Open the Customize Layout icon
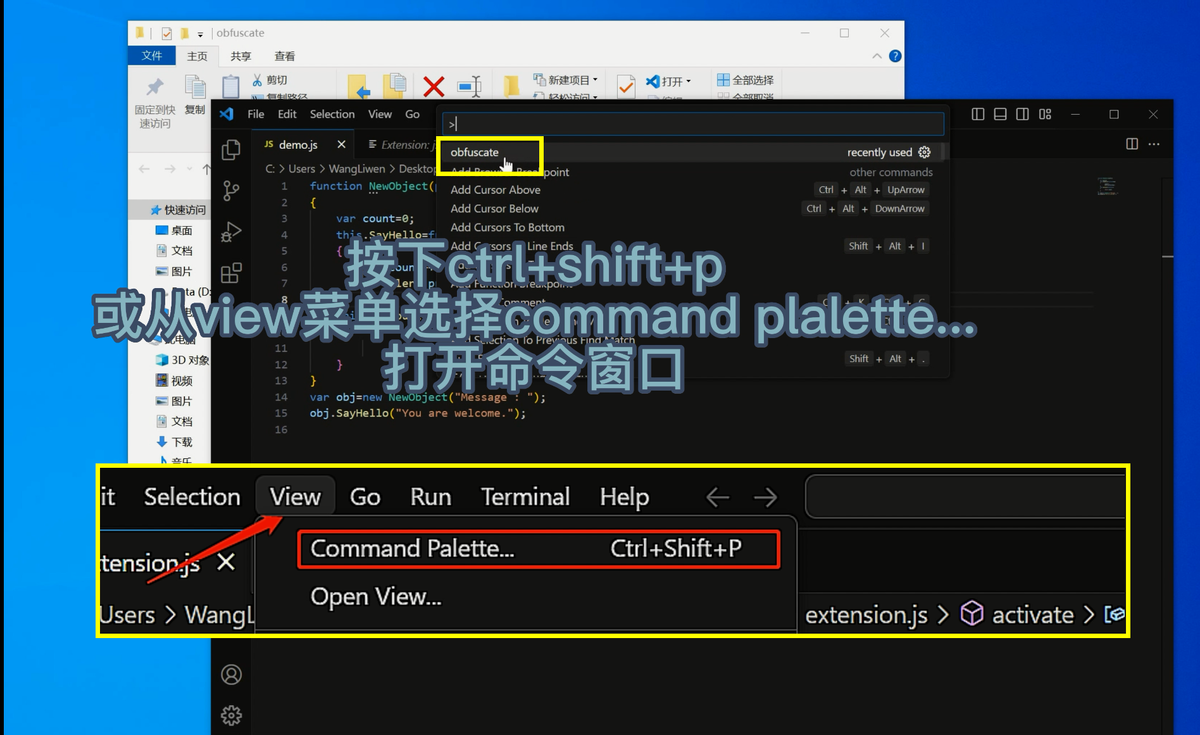1200x735 pixels. point(1044,114)
